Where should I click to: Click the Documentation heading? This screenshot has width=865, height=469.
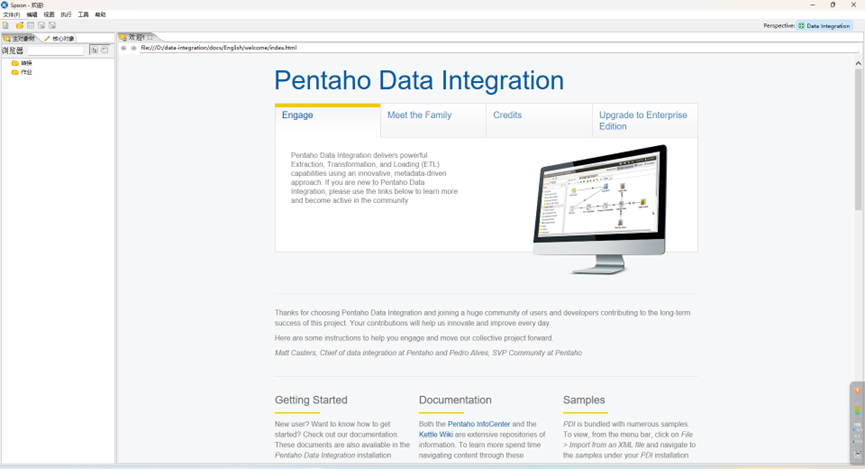tap(455, 400)
